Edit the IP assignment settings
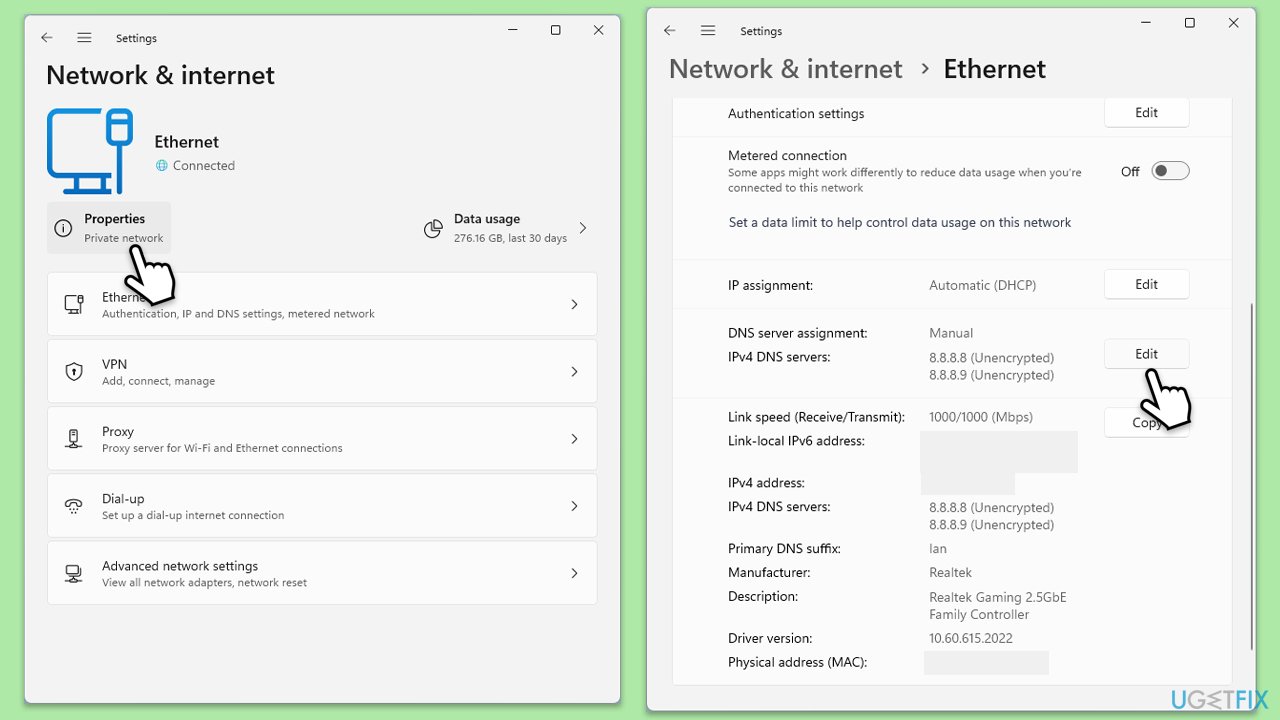Screen dimensions: 1280x720 (1146, 284)
